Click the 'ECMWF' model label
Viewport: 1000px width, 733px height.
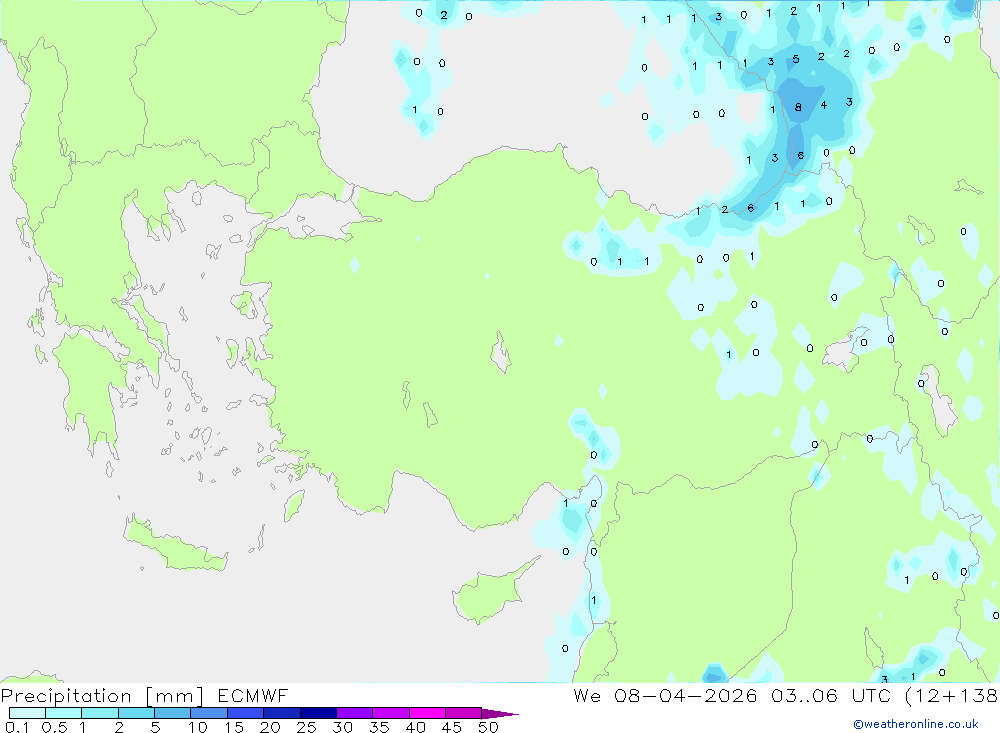coord(253,695)
